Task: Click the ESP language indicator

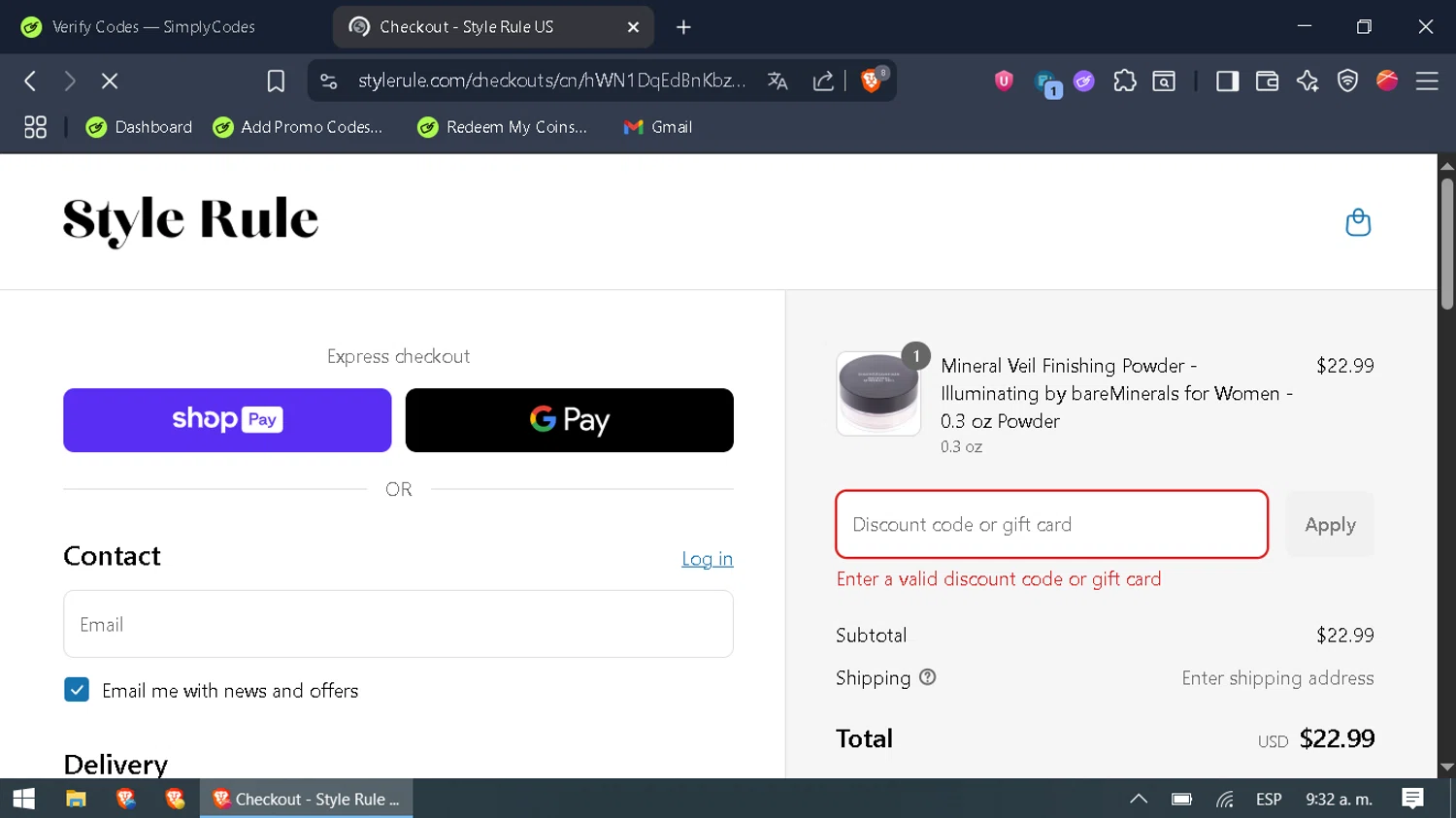Action: 1269,800
